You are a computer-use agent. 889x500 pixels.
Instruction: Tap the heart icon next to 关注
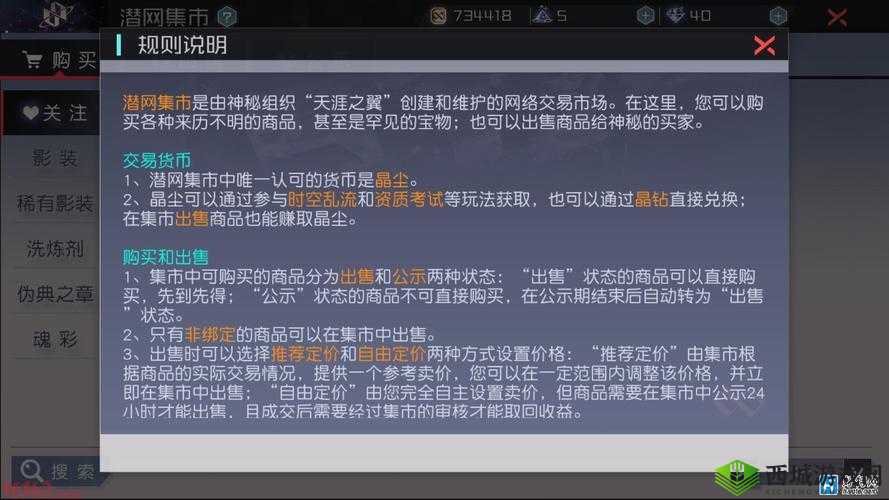30,113
